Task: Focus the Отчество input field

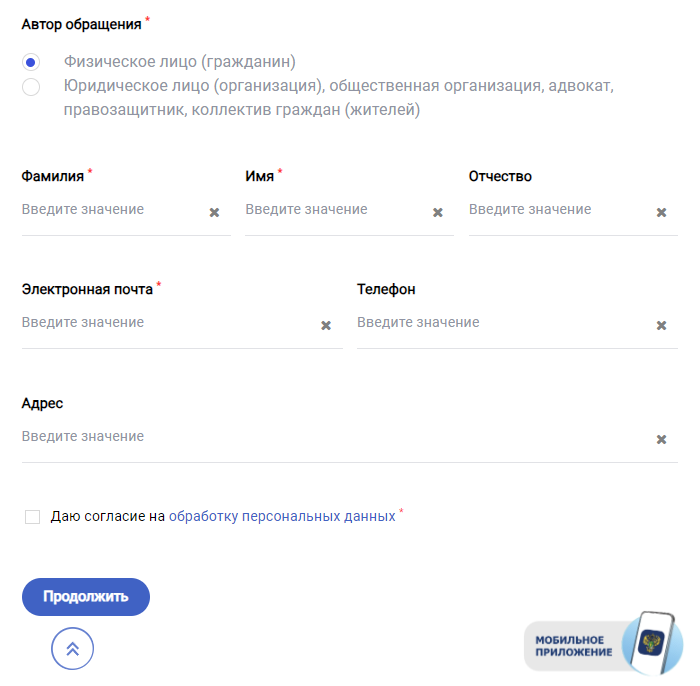Action: coord(555,210)
